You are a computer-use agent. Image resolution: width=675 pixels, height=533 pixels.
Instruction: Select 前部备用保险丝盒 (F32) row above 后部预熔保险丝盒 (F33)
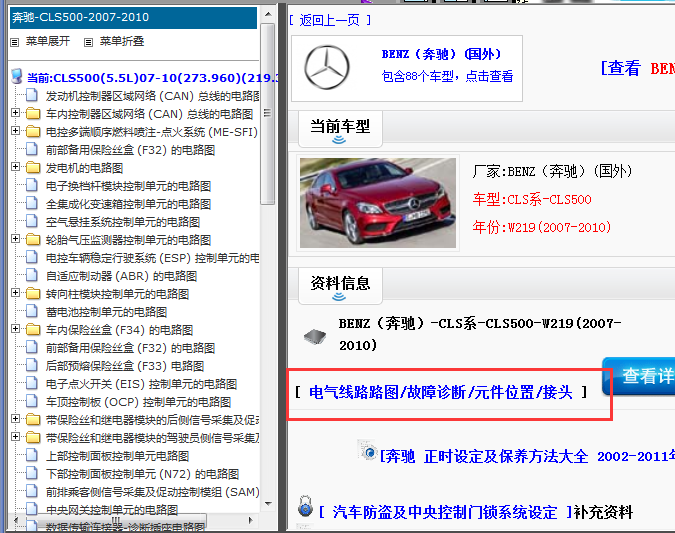point(130,348)
